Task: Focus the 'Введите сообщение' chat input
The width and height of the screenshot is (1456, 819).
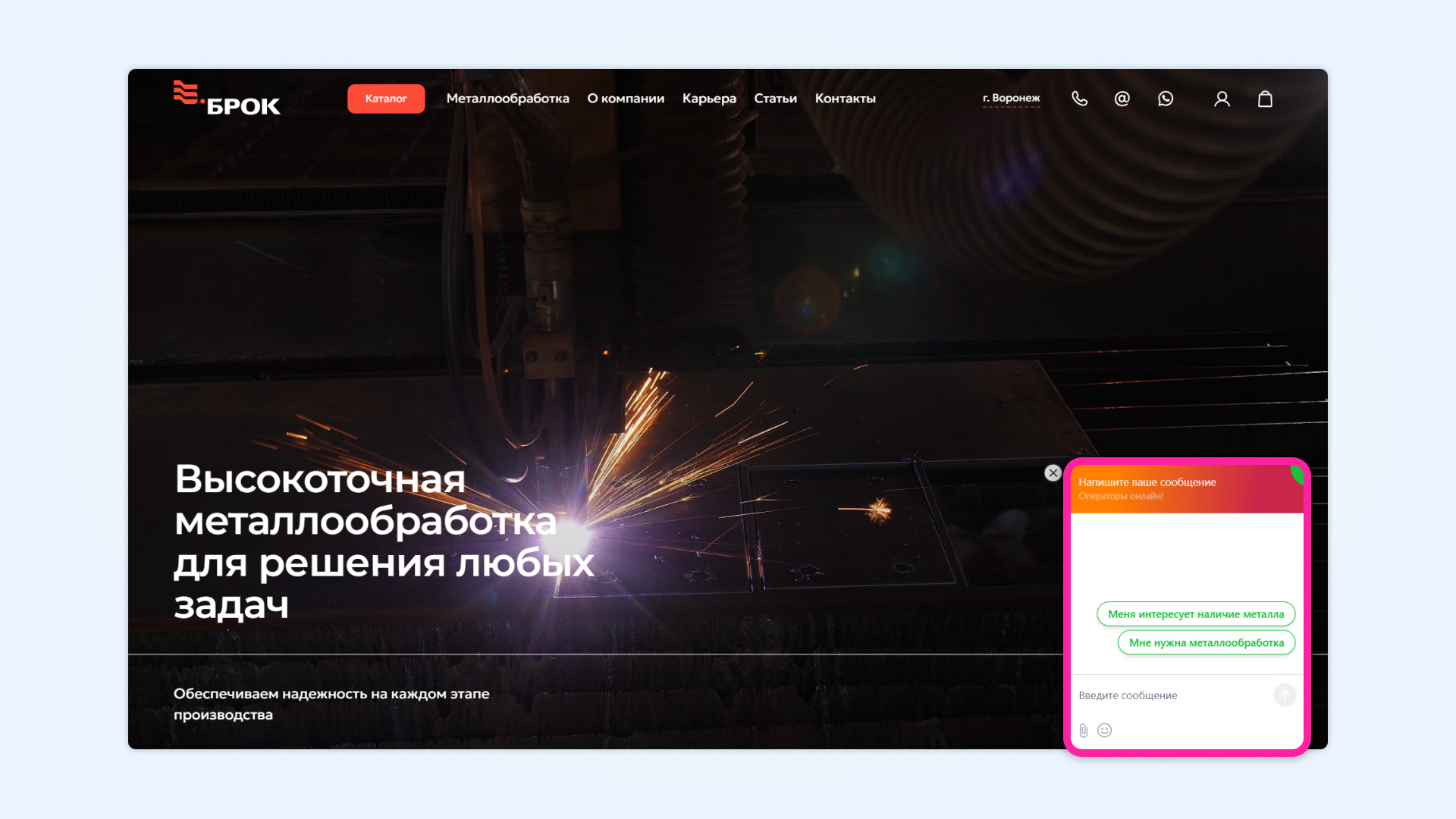Action: (x=1172, y=695)
